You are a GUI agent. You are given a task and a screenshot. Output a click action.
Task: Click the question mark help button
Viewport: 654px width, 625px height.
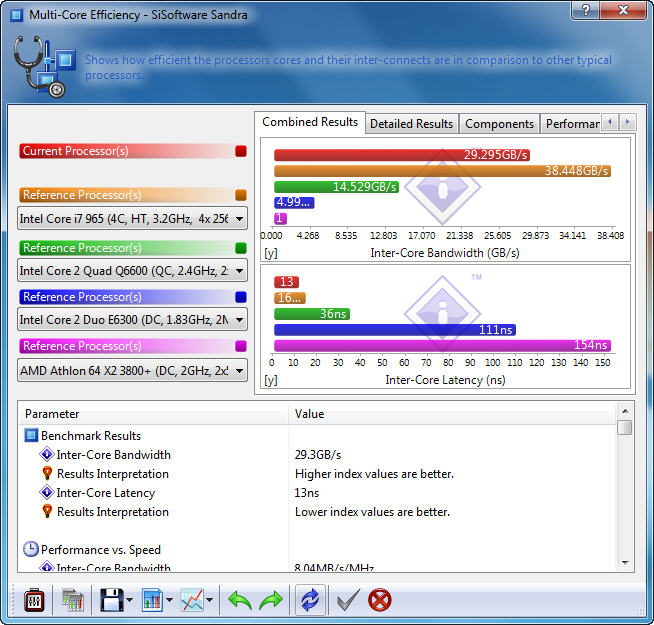click(586, 10)
